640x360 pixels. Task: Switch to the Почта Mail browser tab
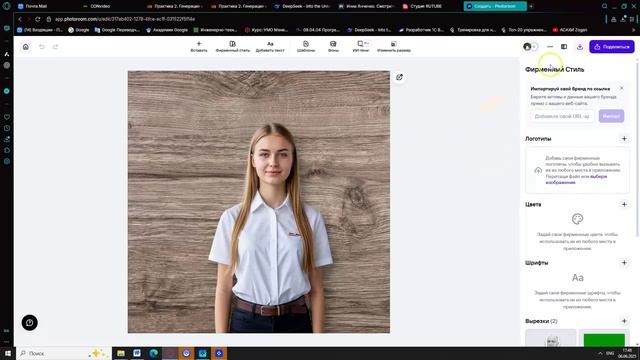click(36, 6)
